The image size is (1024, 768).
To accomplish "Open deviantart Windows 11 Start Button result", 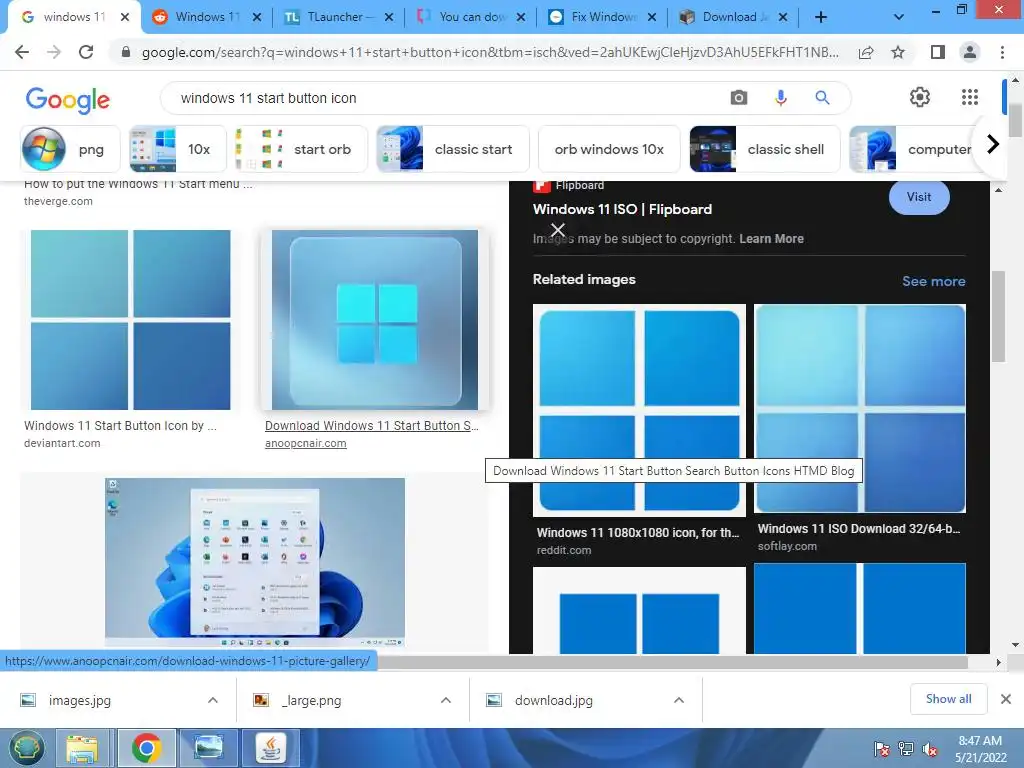I will [x=120, y=426].
